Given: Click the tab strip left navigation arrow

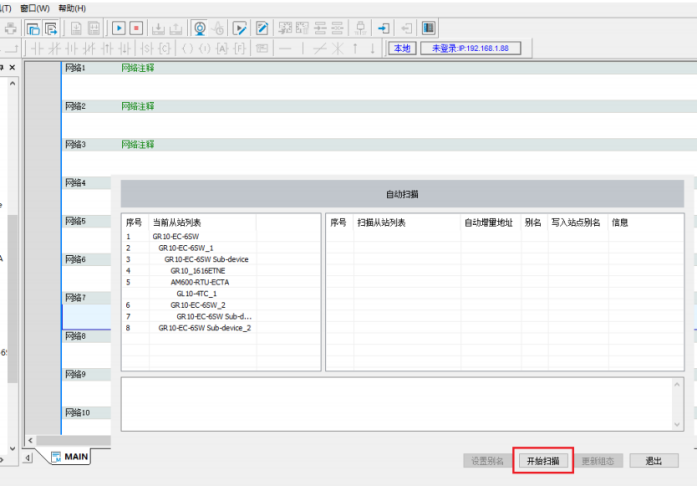Looking at the screenshot, I should [x=28, y=457].
